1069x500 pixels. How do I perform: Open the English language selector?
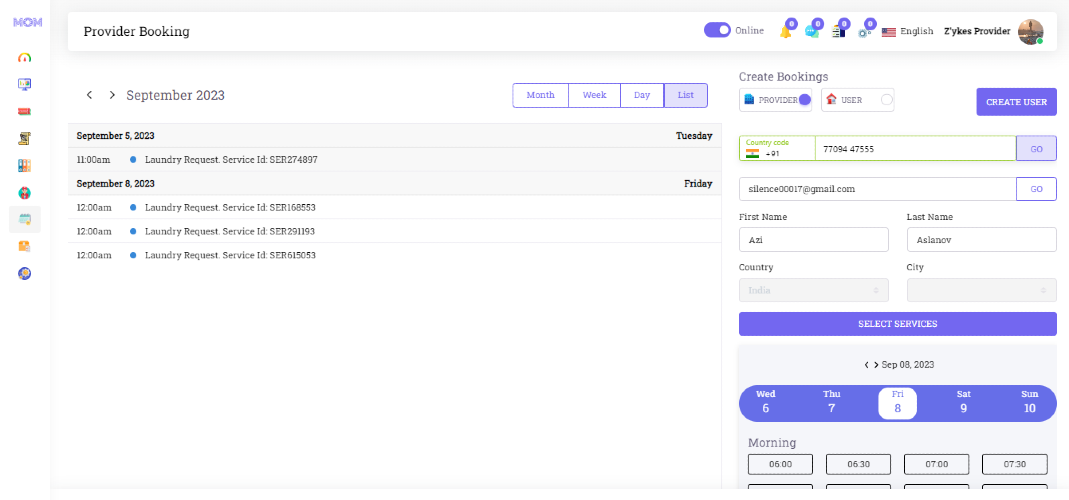click(907, 31)
